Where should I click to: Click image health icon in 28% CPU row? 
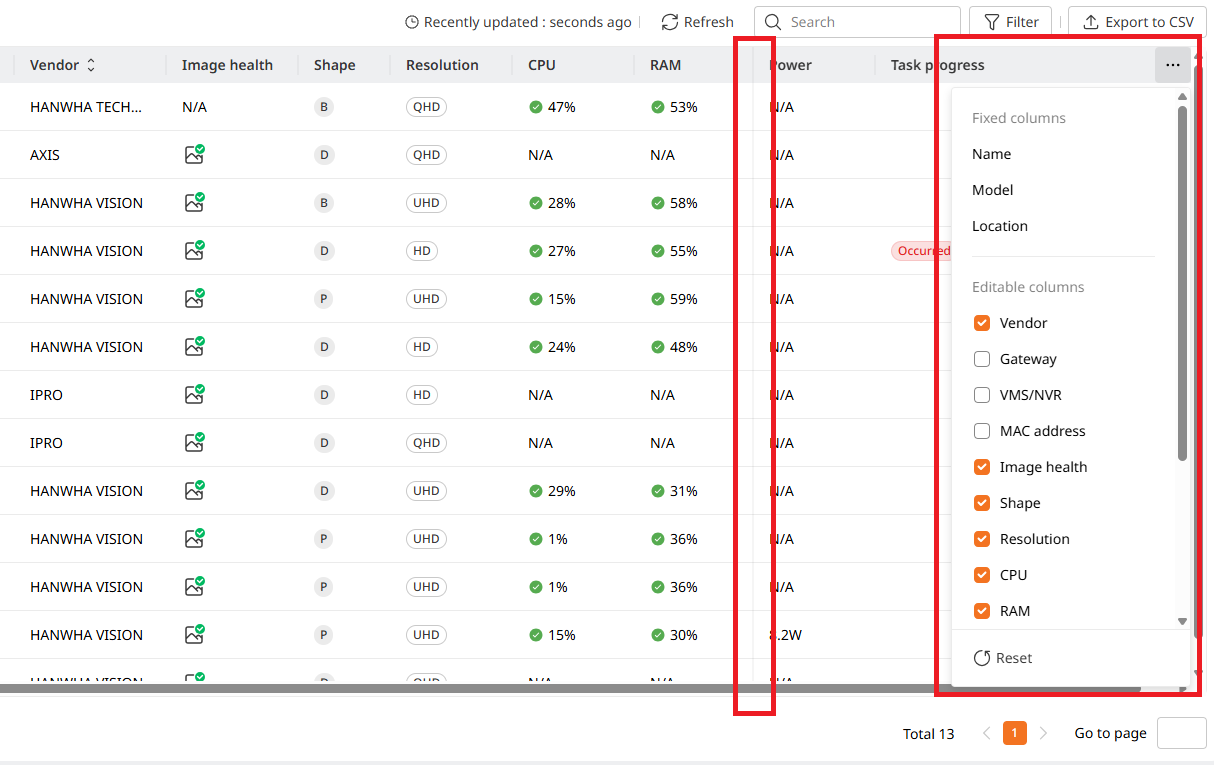[x=194, y=202]
